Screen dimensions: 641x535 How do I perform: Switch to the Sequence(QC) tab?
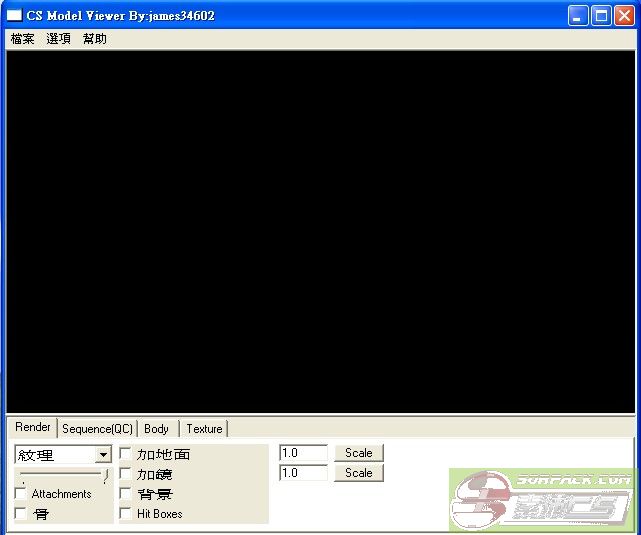point(97,429)
